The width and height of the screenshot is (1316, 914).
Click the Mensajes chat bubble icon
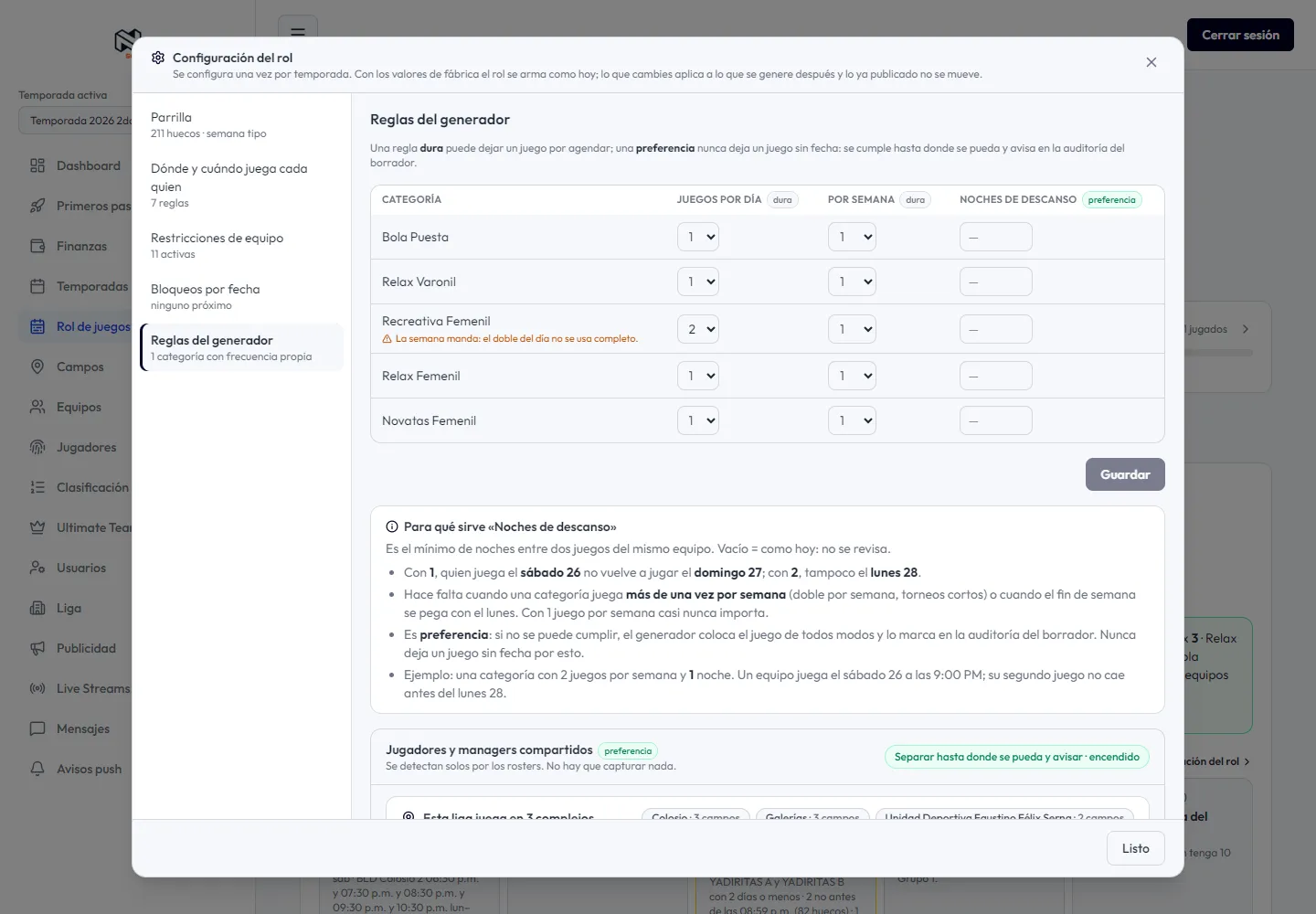click(37, 728)
